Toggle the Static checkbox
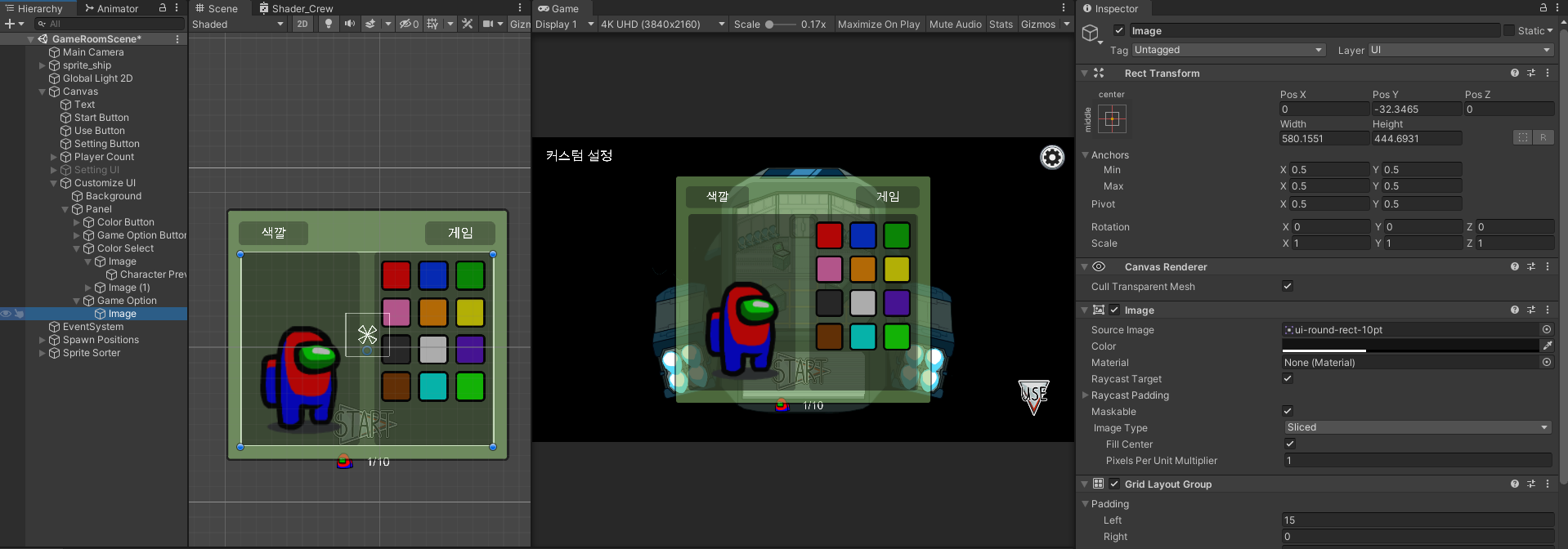 click(1509, 30)
